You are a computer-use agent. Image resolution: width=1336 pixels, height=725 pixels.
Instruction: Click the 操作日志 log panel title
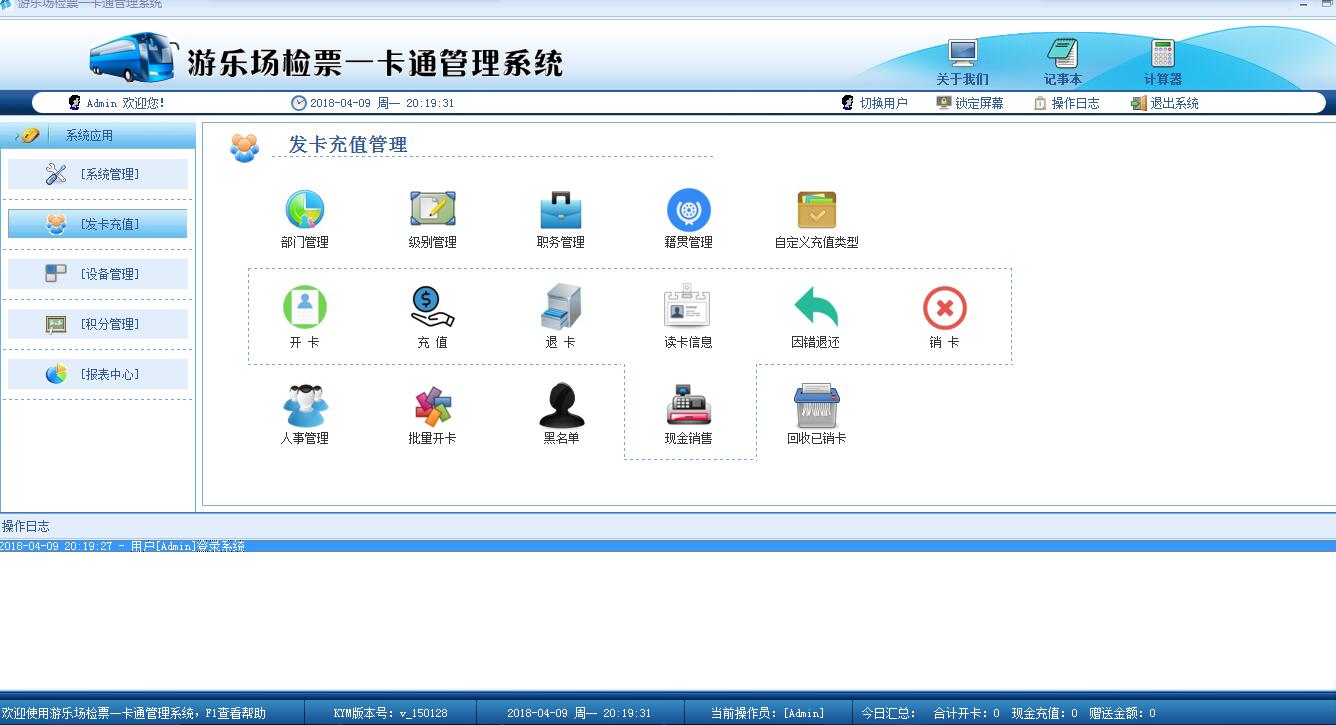(26, 526)
